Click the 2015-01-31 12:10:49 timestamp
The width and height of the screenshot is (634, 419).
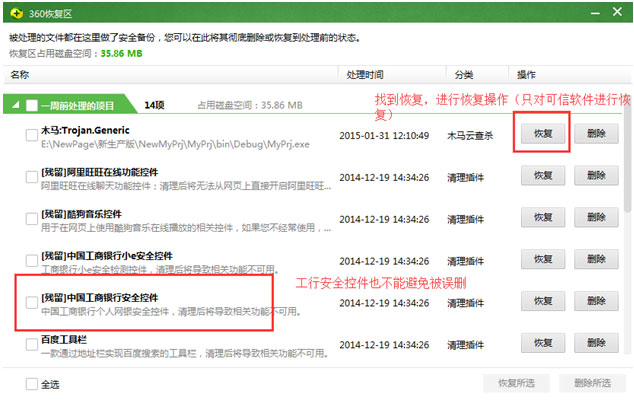click(384, 135)
